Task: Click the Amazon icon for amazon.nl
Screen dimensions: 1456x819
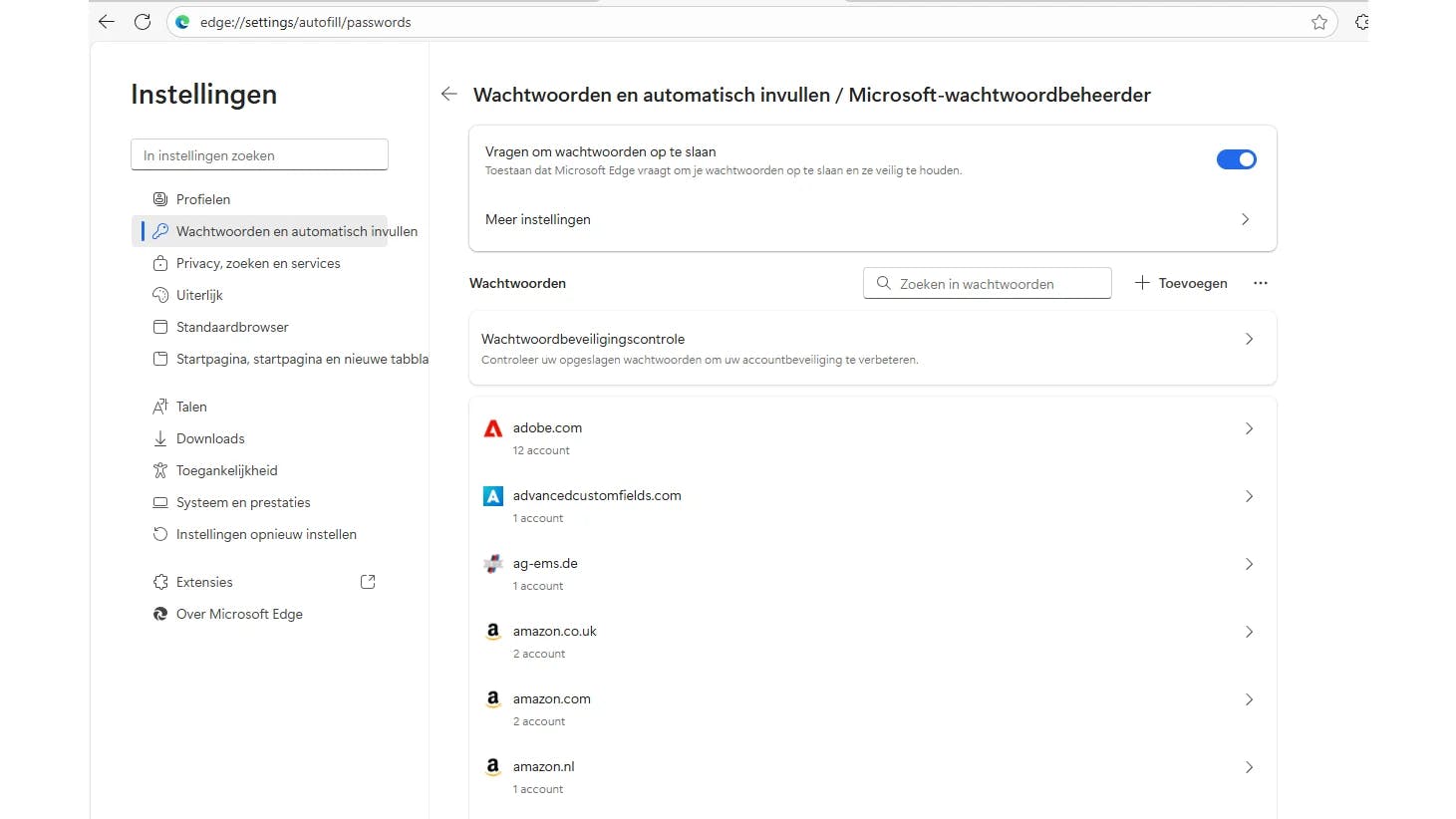Action: [492, 767]
